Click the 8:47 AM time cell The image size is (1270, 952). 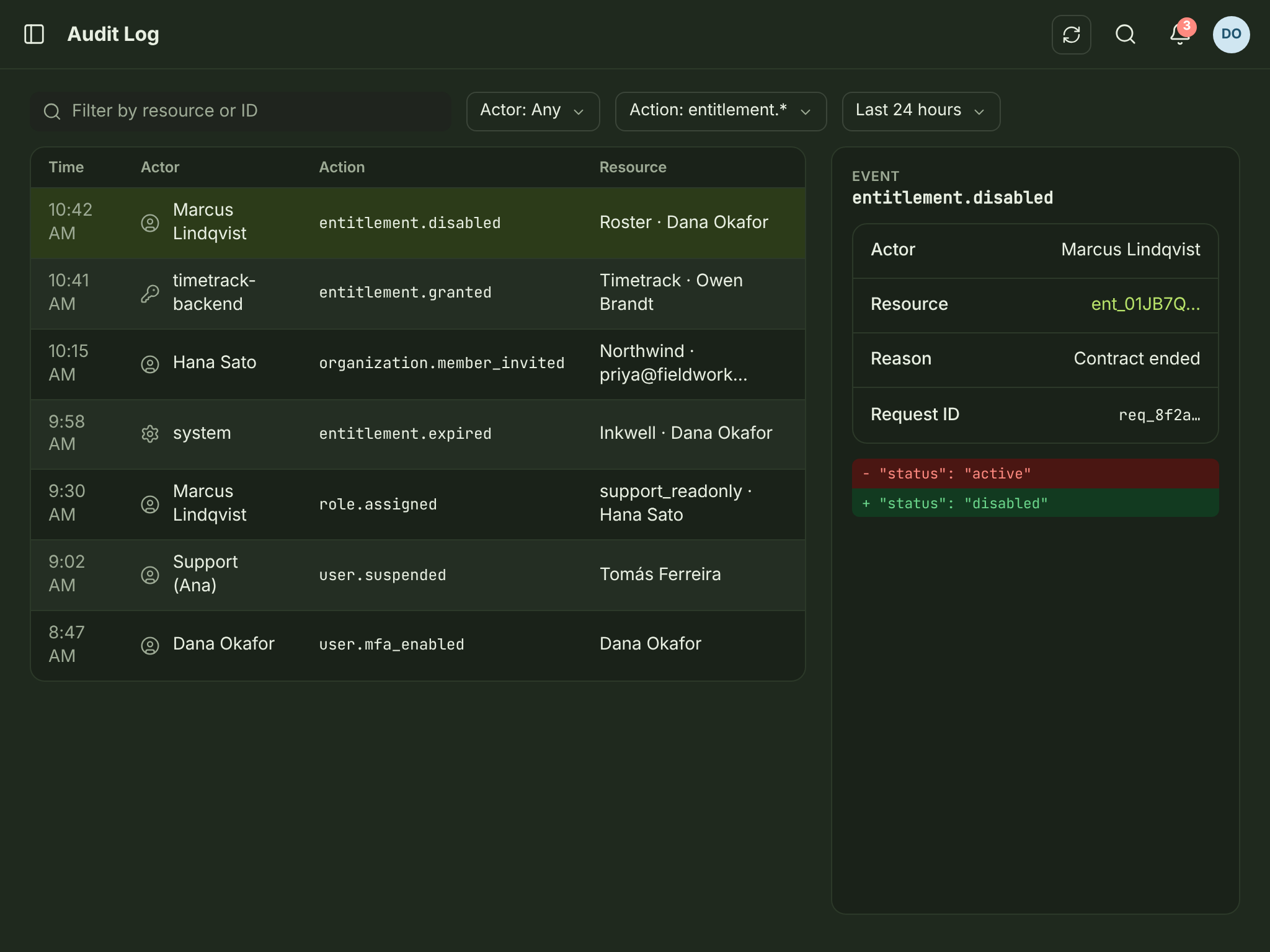67,645
